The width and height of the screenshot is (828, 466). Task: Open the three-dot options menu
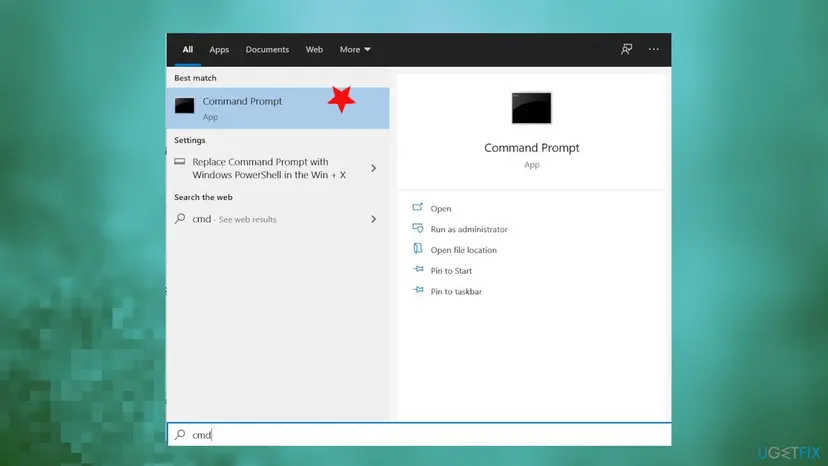(654, 49)
